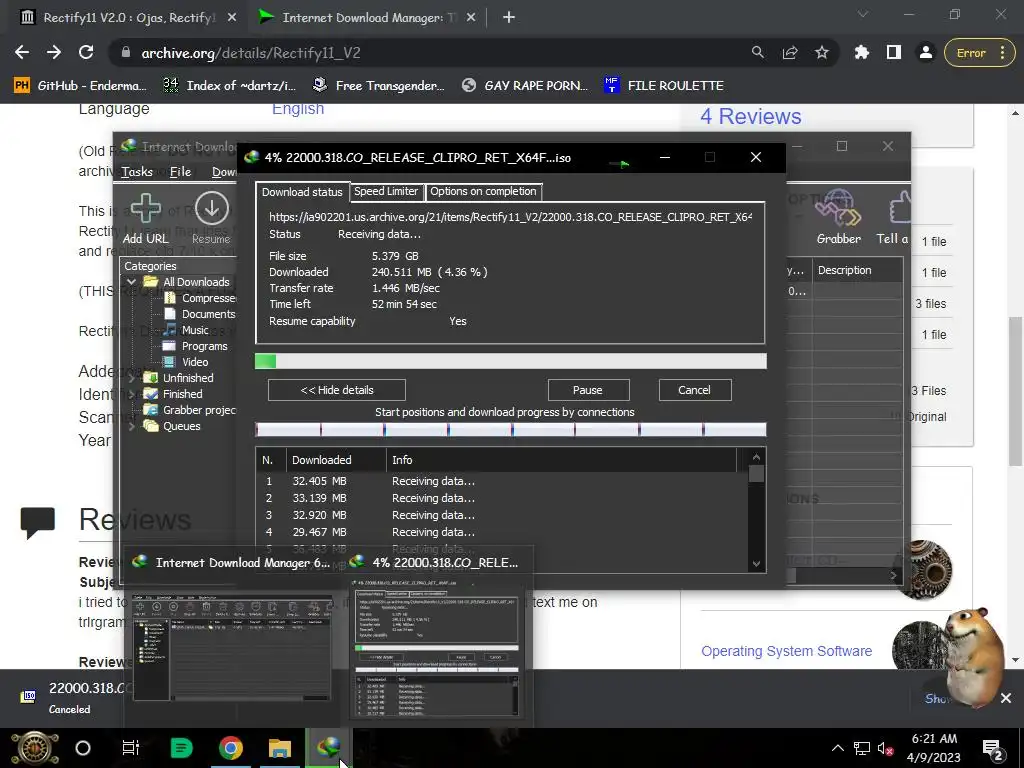This screenshot has height=768, width=1024.
Task: Cancel the ISO download
Action: [694, 390]
